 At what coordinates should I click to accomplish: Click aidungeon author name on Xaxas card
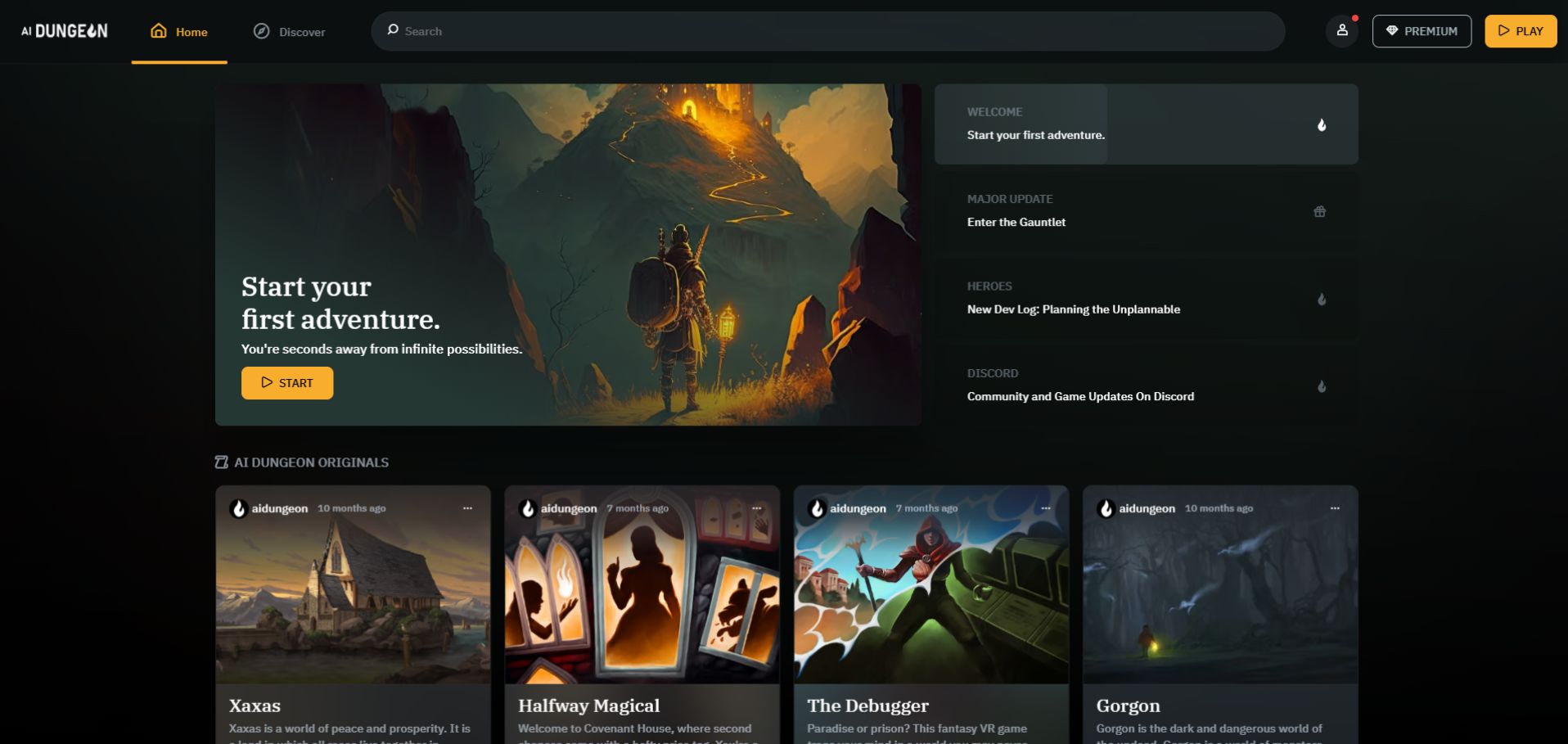click(280, 508)
